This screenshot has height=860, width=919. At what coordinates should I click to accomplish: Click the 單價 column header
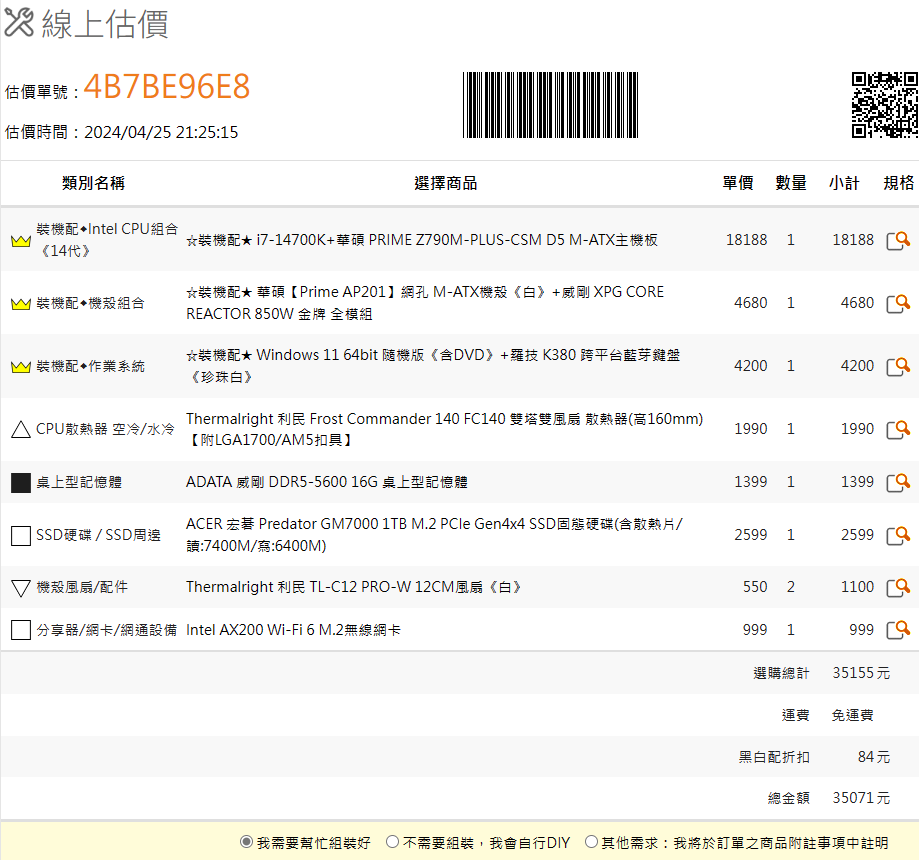point(738,183)
